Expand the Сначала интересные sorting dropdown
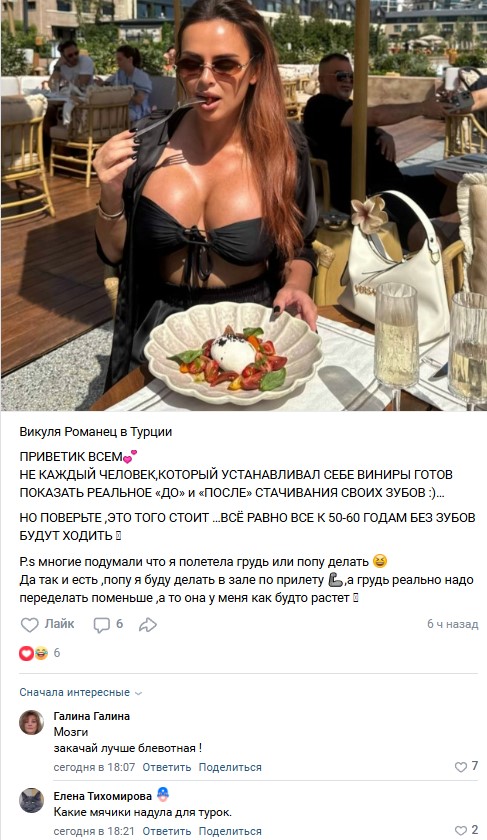Image resolution: width=487 pixels, height=840 pixels. coord(80,692)
